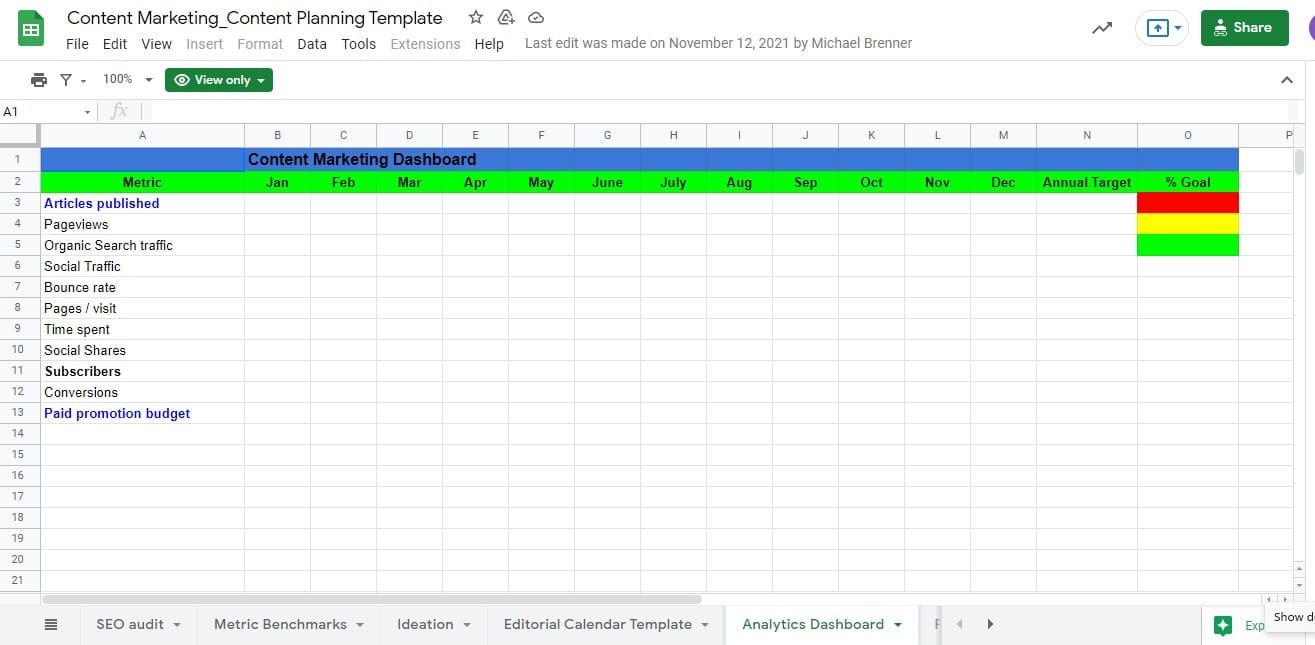Present the sheet with the present icon
The image size is (1315, 645).
click(1159, 28)
